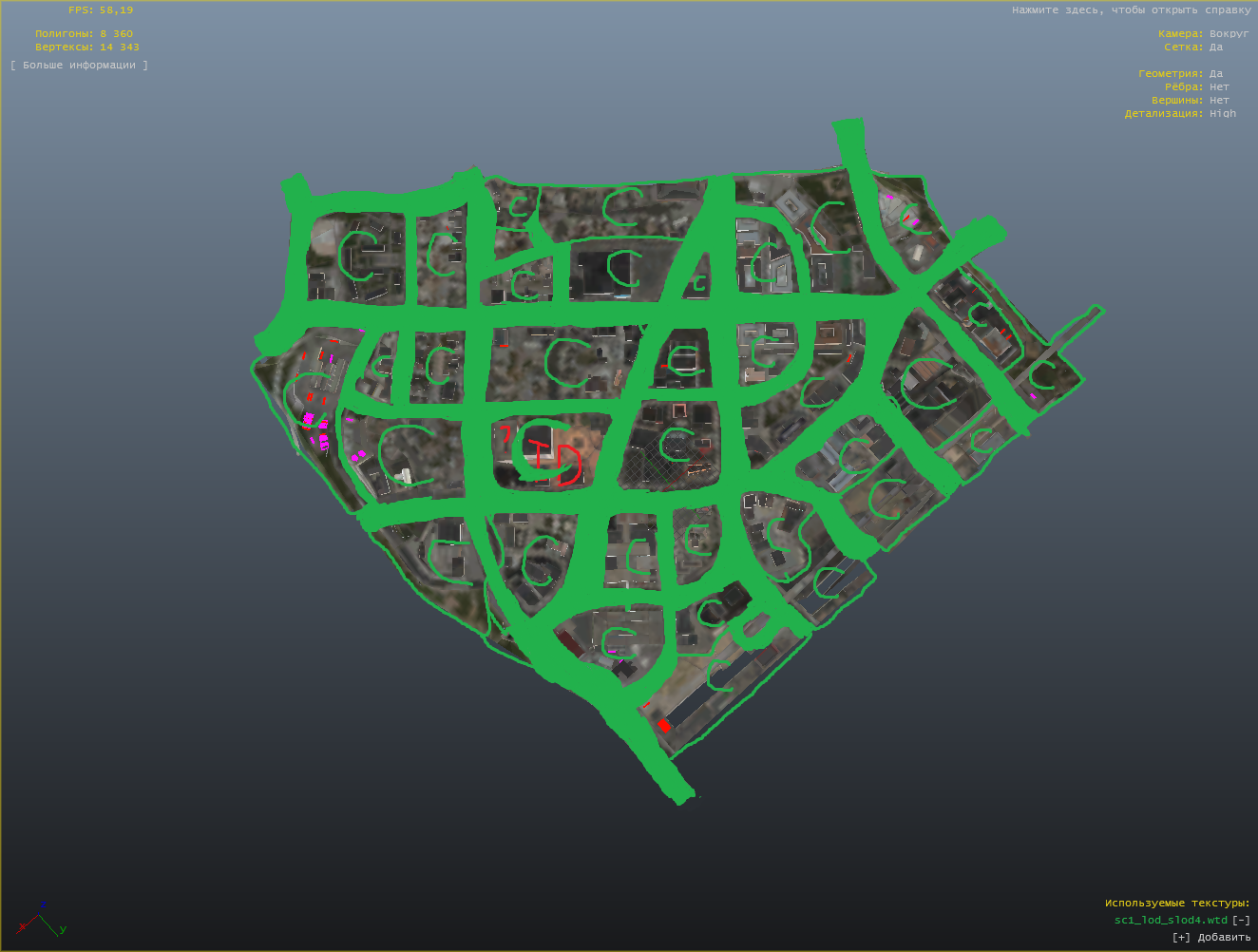Open the sc1_lod_slod4.wtd texture file
Viewport: 1258px width, 952px height.
tap(1171, 920)
